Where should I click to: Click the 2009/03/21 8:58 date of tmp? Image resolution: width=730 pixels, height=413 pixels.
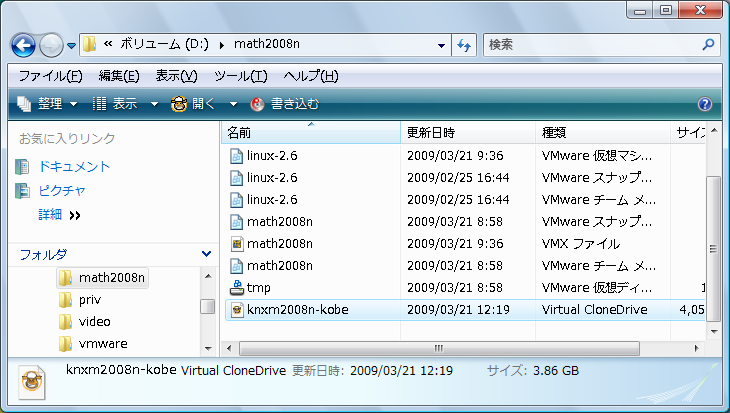click(455, 288)
